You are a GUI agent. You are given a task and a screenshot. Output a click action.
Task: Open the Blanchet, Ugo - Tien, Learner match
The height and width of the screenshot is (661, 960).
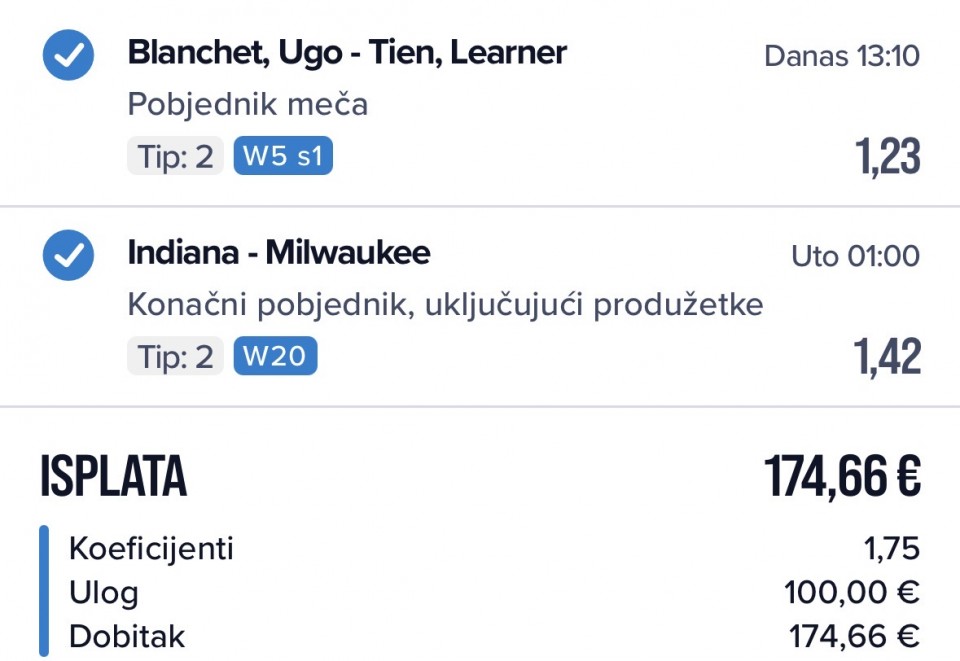pos(347,53)
